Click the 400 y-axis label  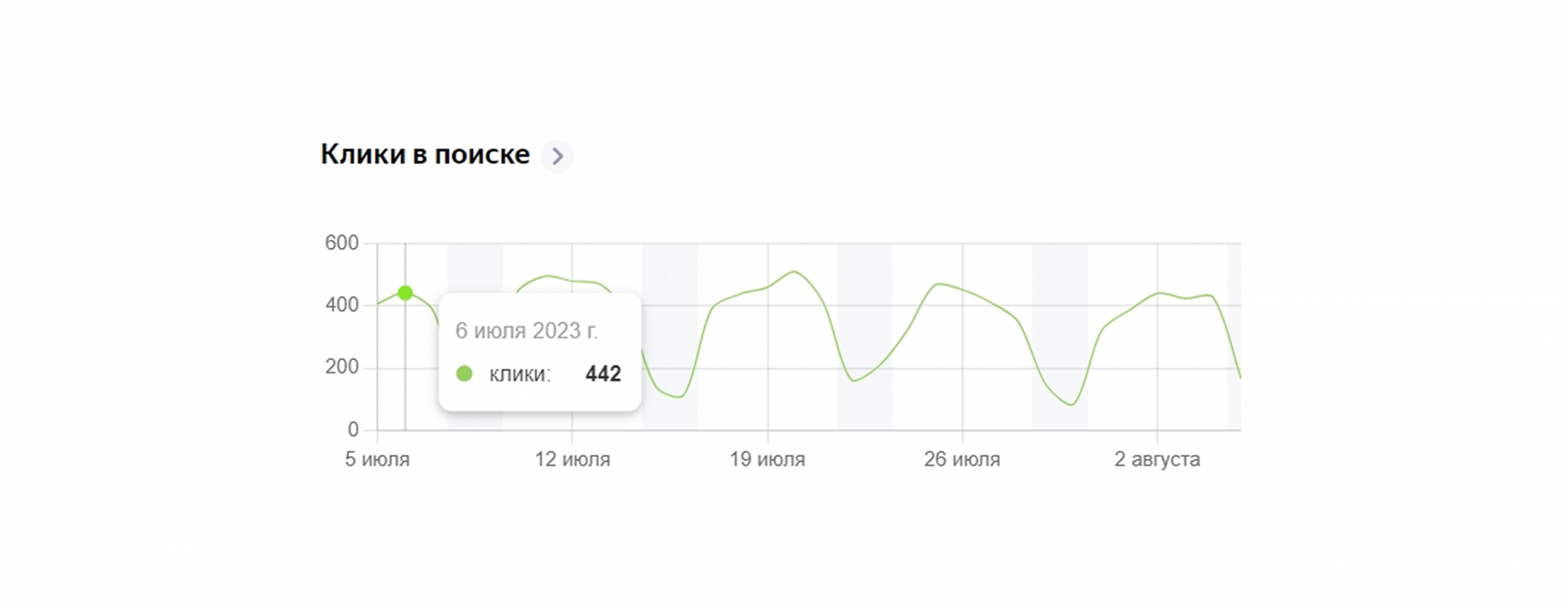tap(342, 305)
